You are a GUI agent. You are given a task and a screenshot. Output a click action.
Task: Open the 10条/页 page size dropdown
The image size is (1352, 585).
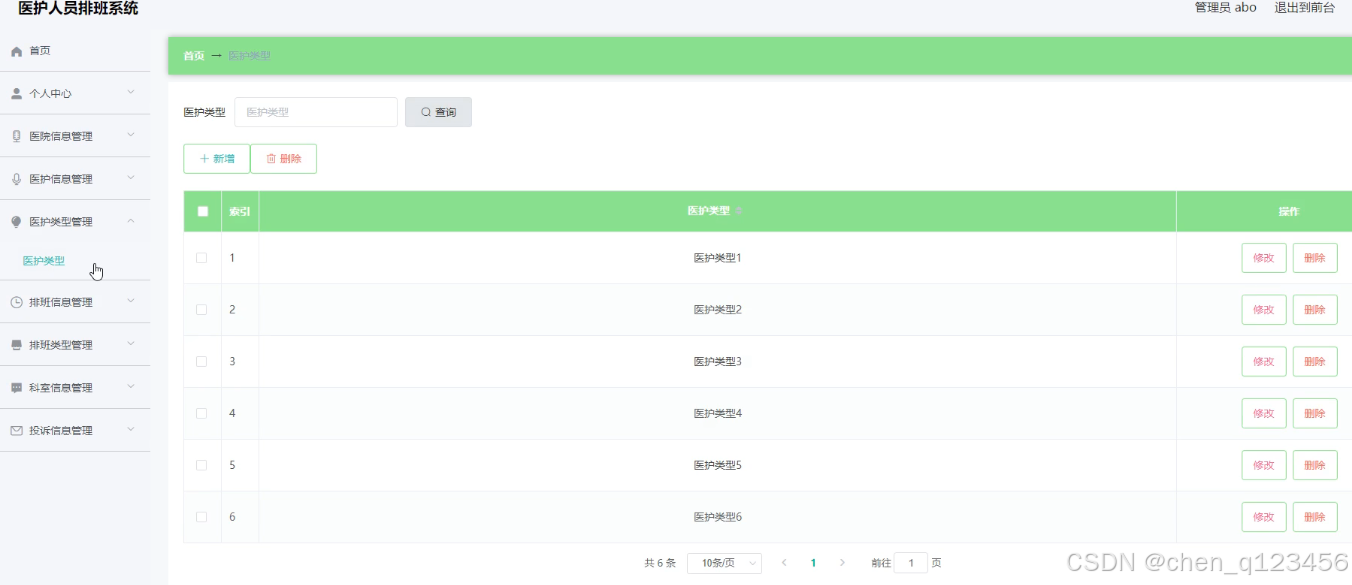coord(725,563)
